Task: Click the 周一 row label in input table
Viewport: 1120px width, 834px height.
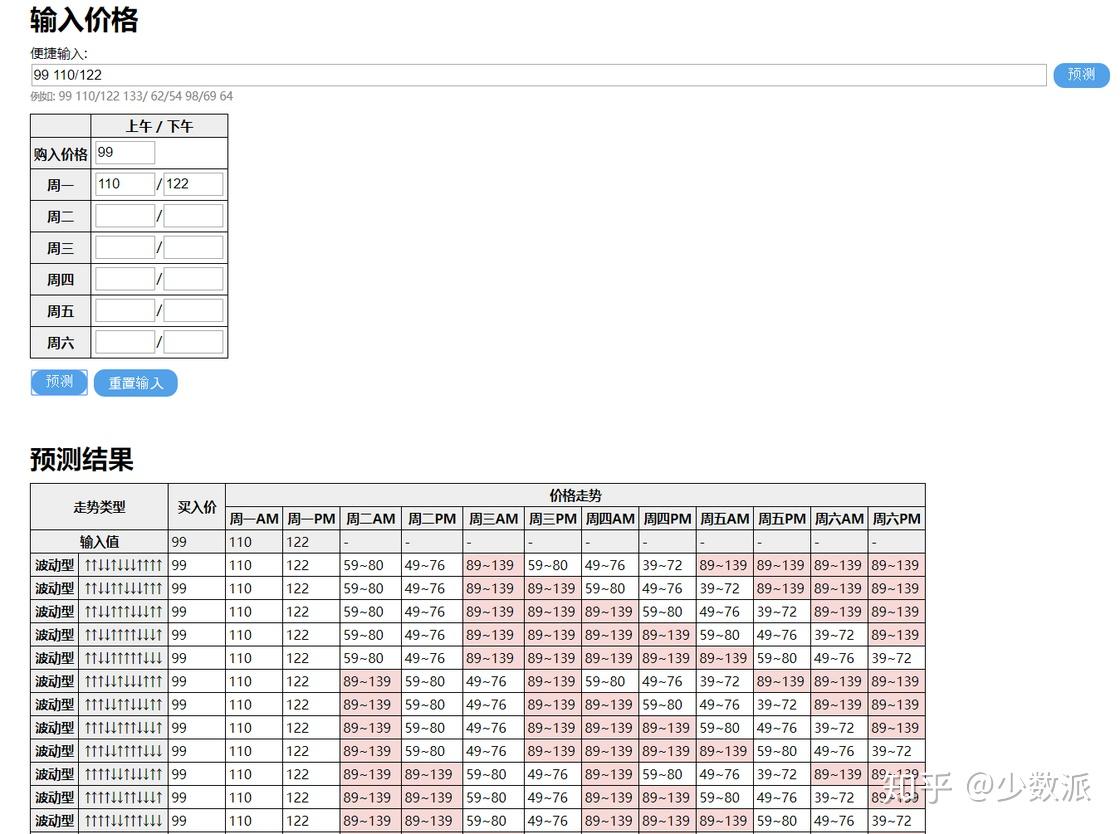Action: [61, 185]
